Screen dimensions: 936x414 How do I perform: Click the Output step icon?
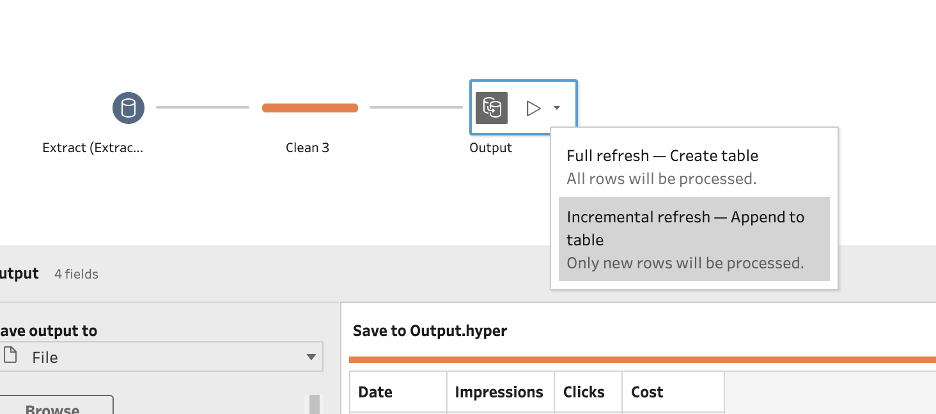tap(492, 108)
